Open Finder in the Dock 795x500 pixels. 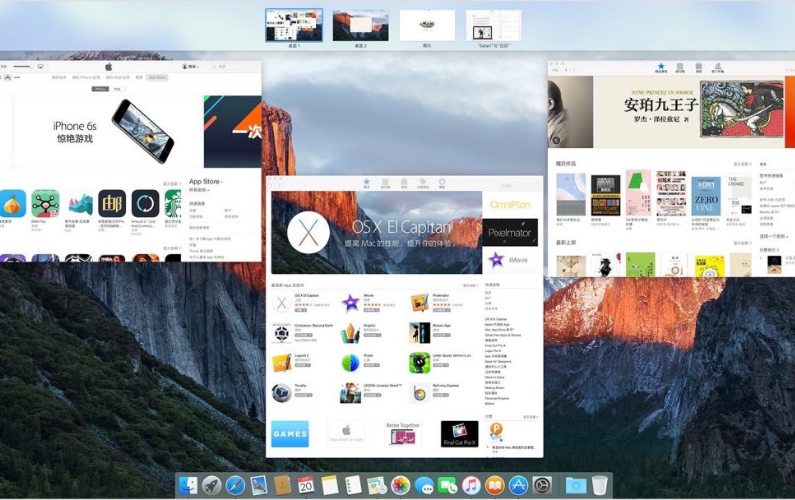pyautogui.click(x=188, y=485)
